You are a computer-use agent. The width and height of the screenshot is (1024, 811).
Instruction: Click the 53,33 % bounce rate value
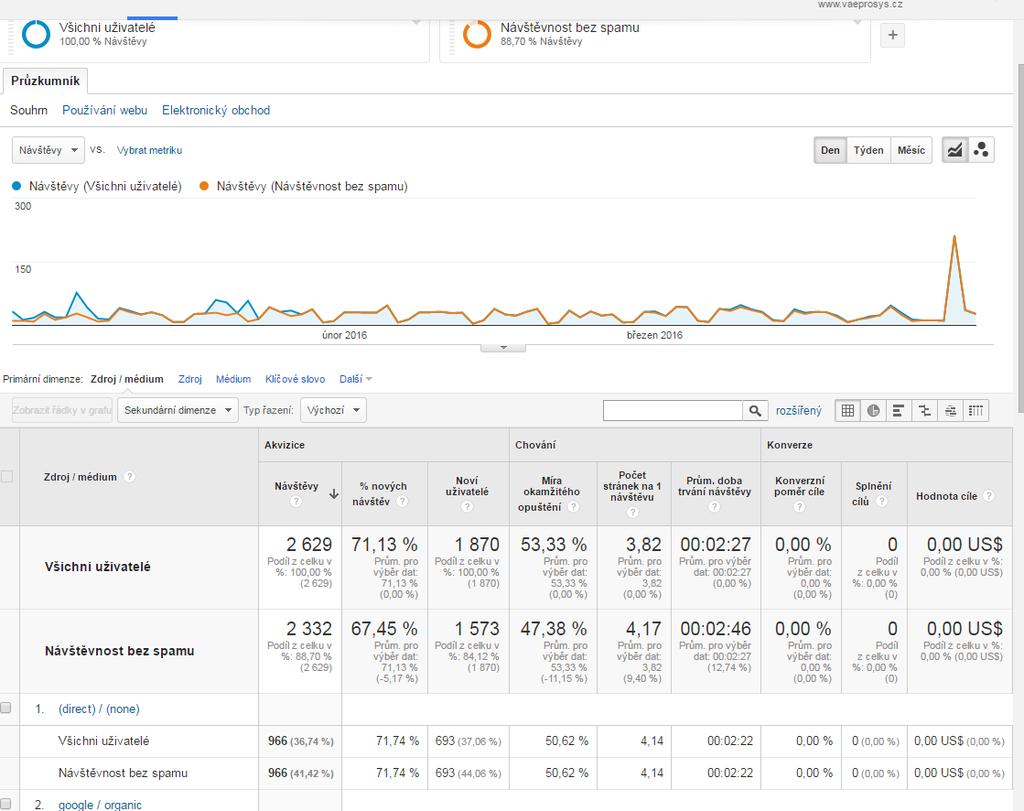(x=553, y=544)
